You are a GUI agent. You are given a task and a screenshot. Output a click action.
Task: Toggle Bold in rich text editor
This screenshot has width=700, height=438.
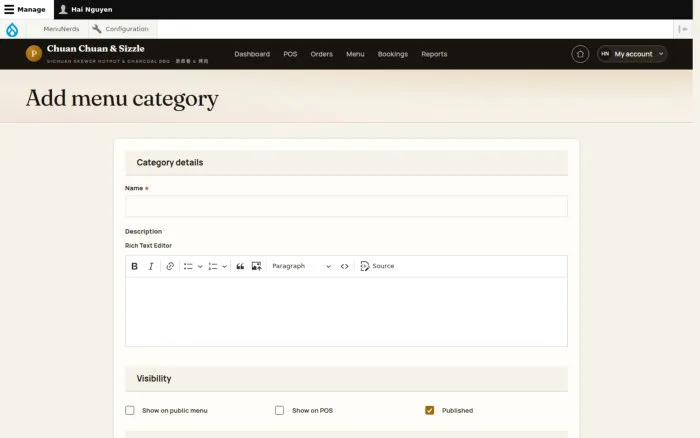pyautogui.click(x=134, y=266)
